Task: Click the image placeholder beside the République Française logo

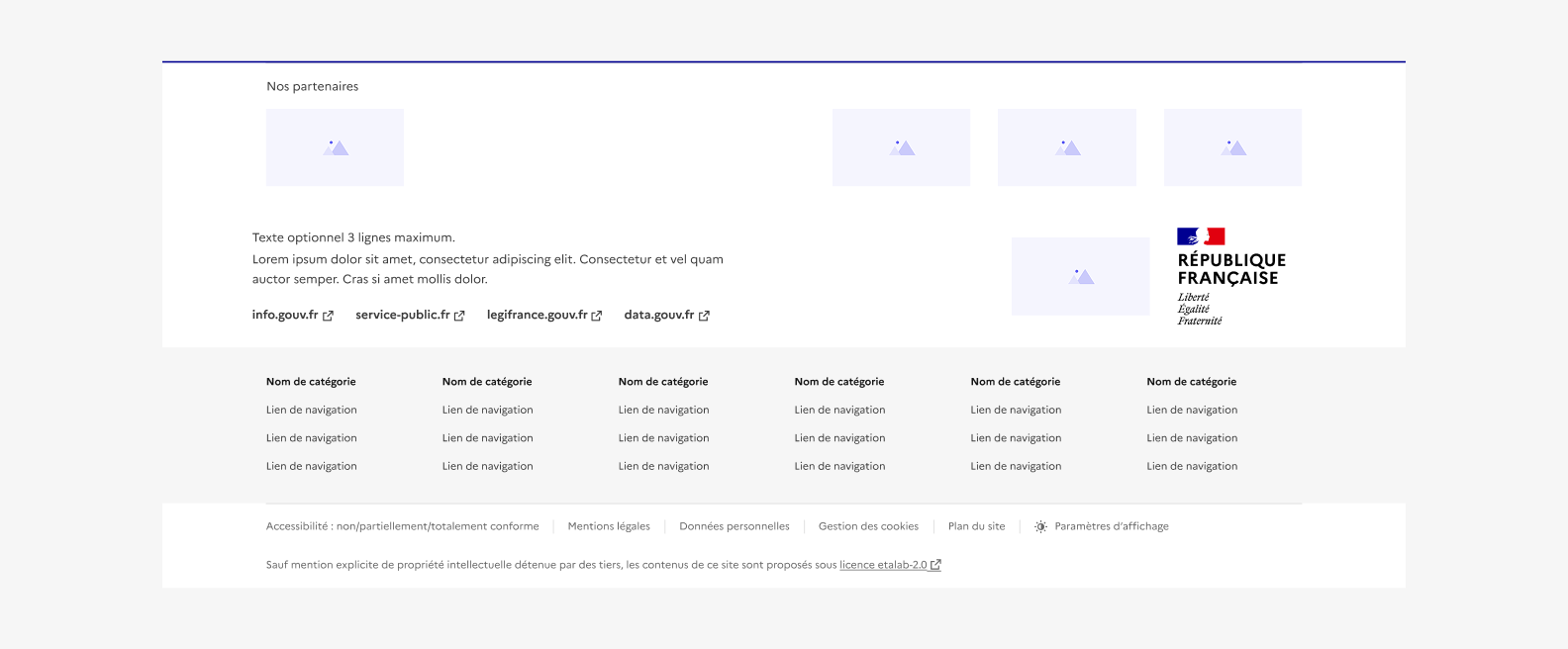Action: (1080, 276)
